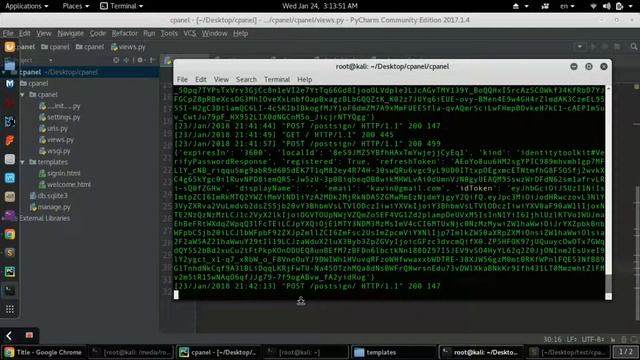The height and width of the screenshot is (360, 640).
Task: Show all applications grid in dock
Action: 9,309
